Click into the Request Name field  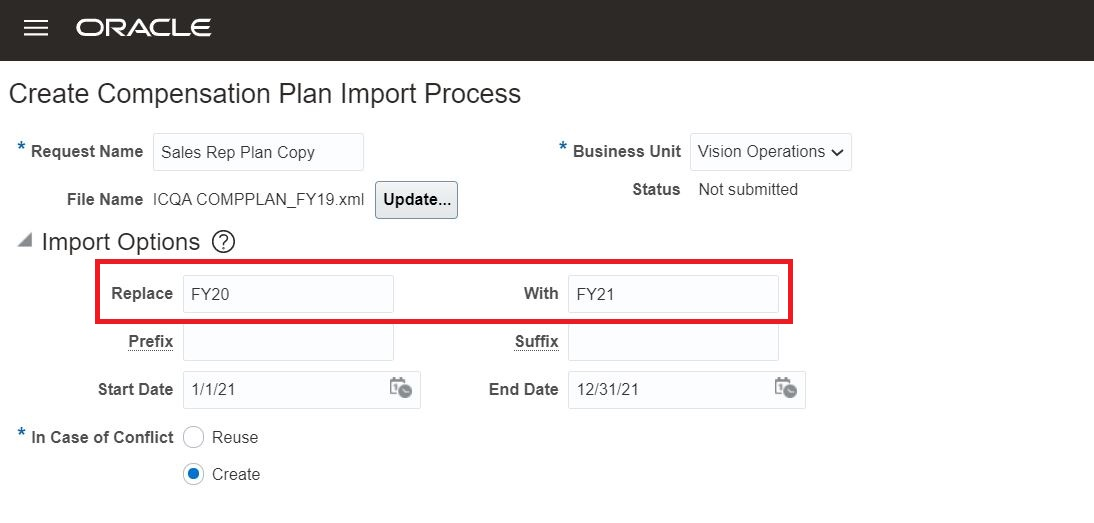[x=258, y=152]
